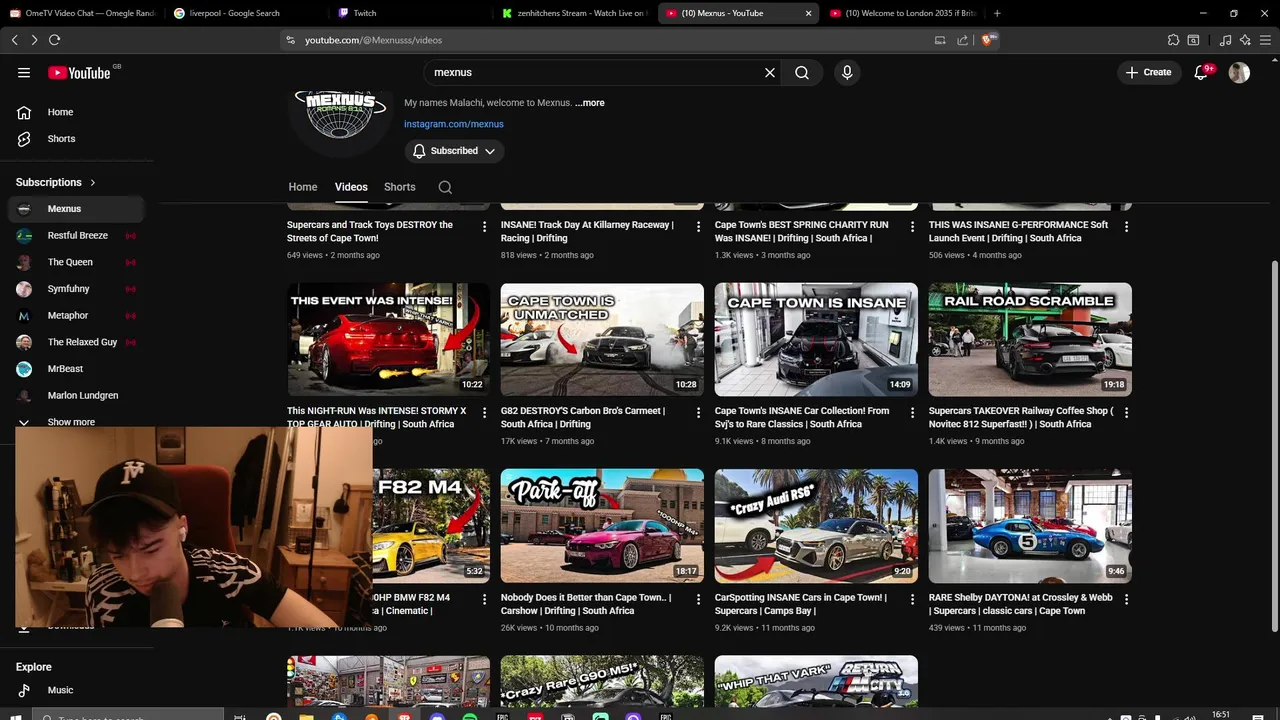Open the sidebar search panel toolbar icon

click(x=1193, y=40)
